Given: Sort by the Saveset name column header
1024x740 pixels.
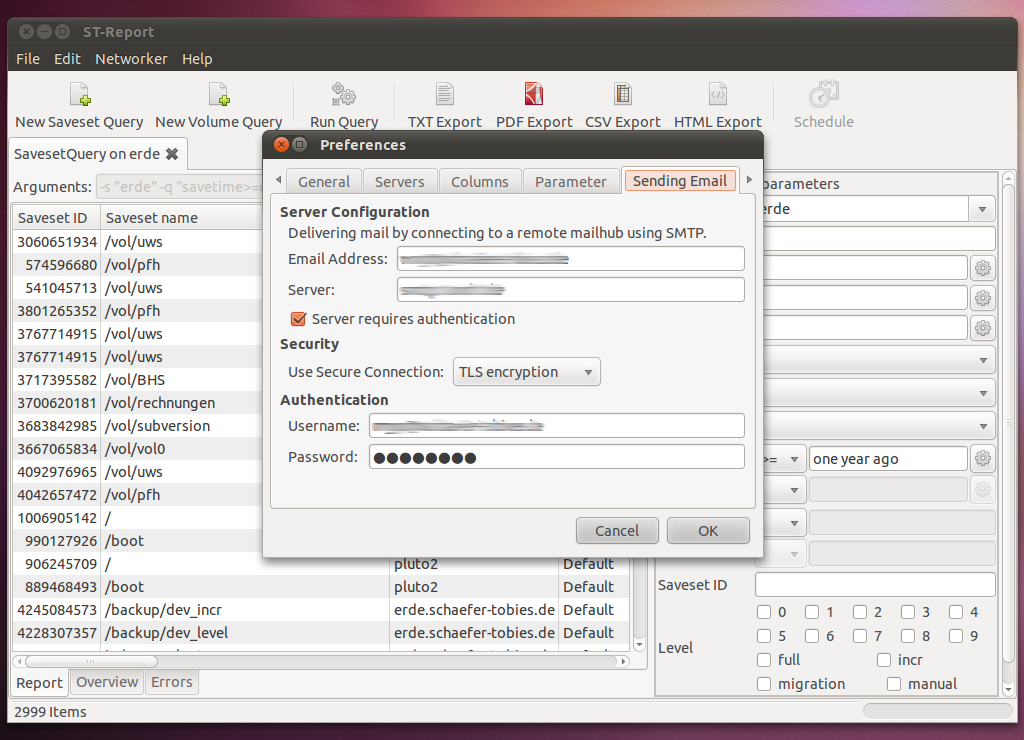Looking at the screenshot, I should 182,217.
